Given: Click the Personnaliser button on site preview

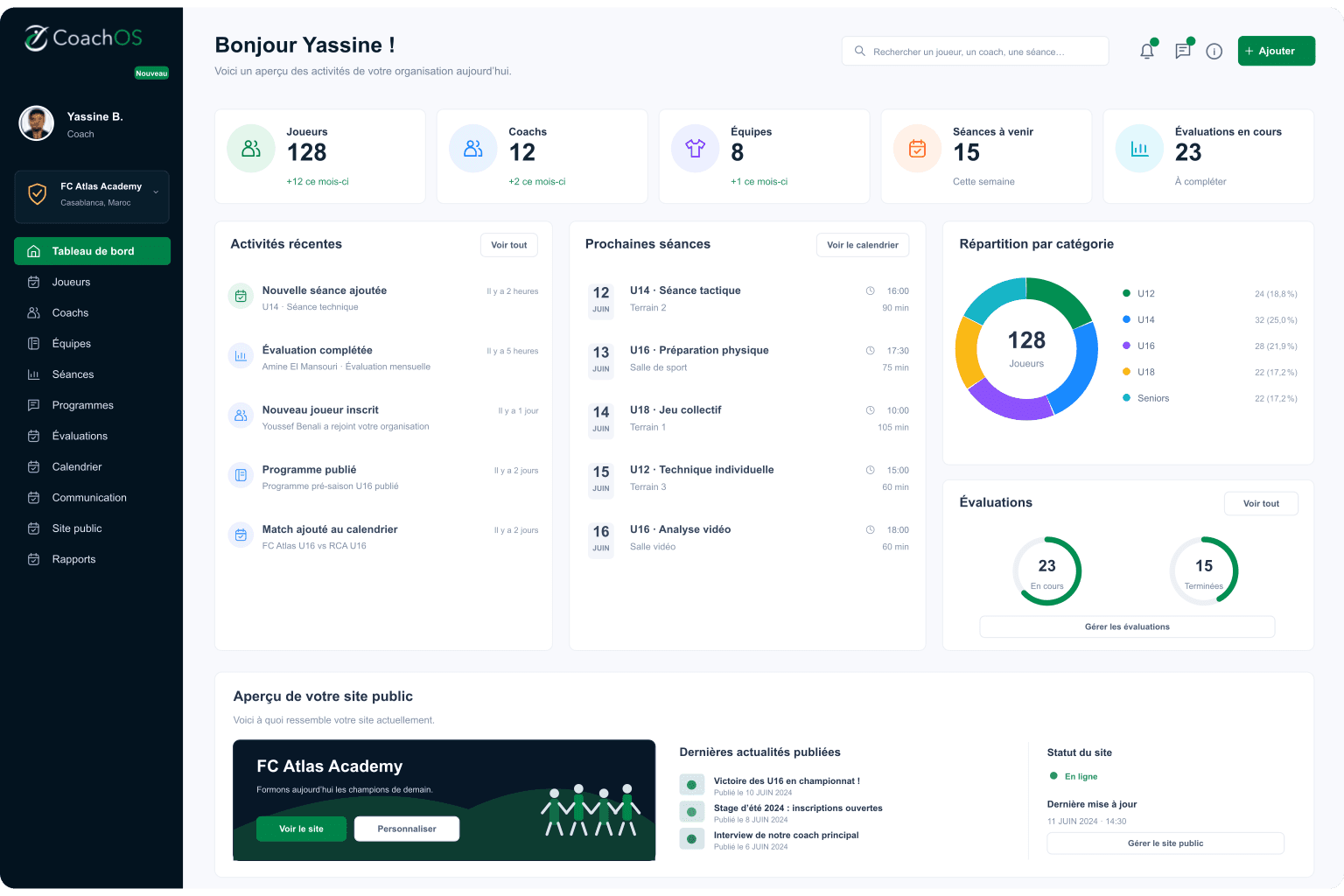Looking at the screenshot, I should pyautogui.click(x=407, y=829).
